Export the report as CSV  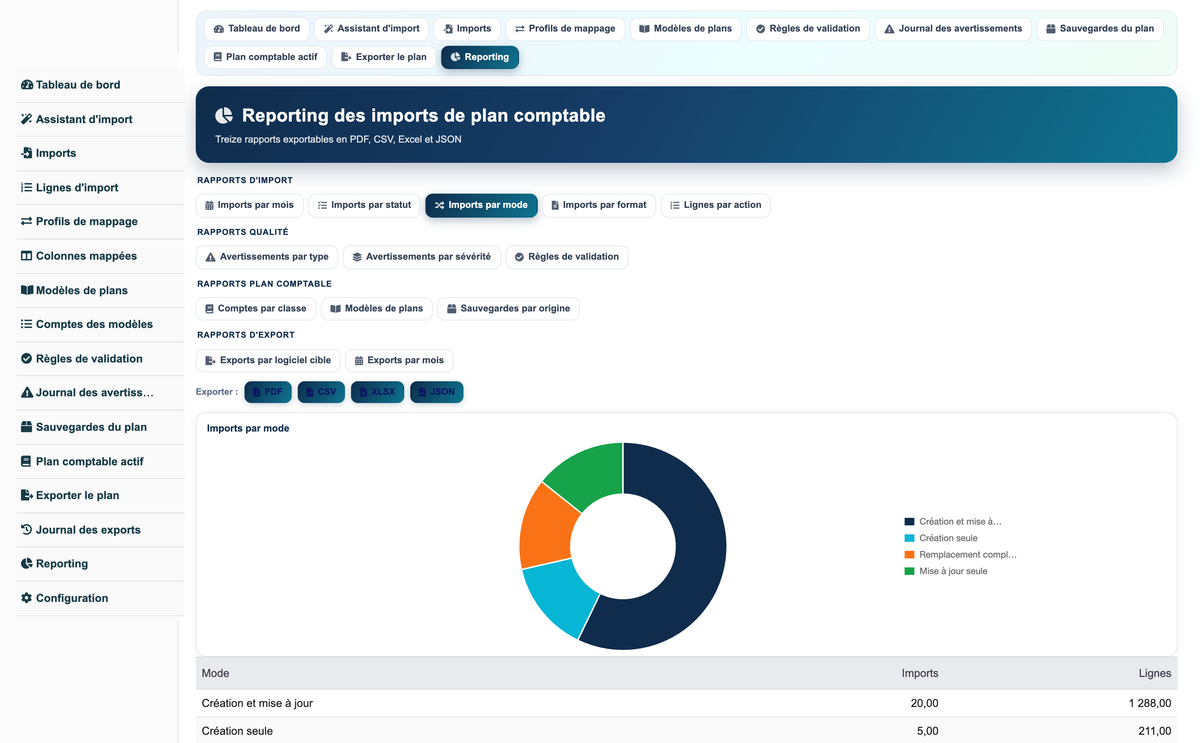(321, 392)
